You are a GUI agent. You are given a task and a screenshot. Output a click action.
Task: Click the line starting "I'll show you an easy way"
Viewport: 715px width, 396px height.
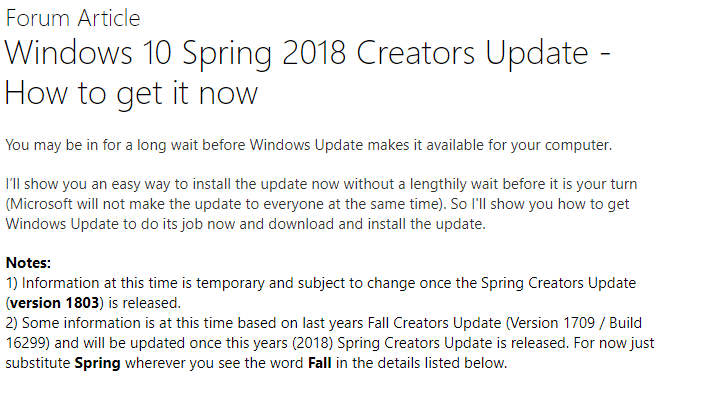tap(321, 184)
